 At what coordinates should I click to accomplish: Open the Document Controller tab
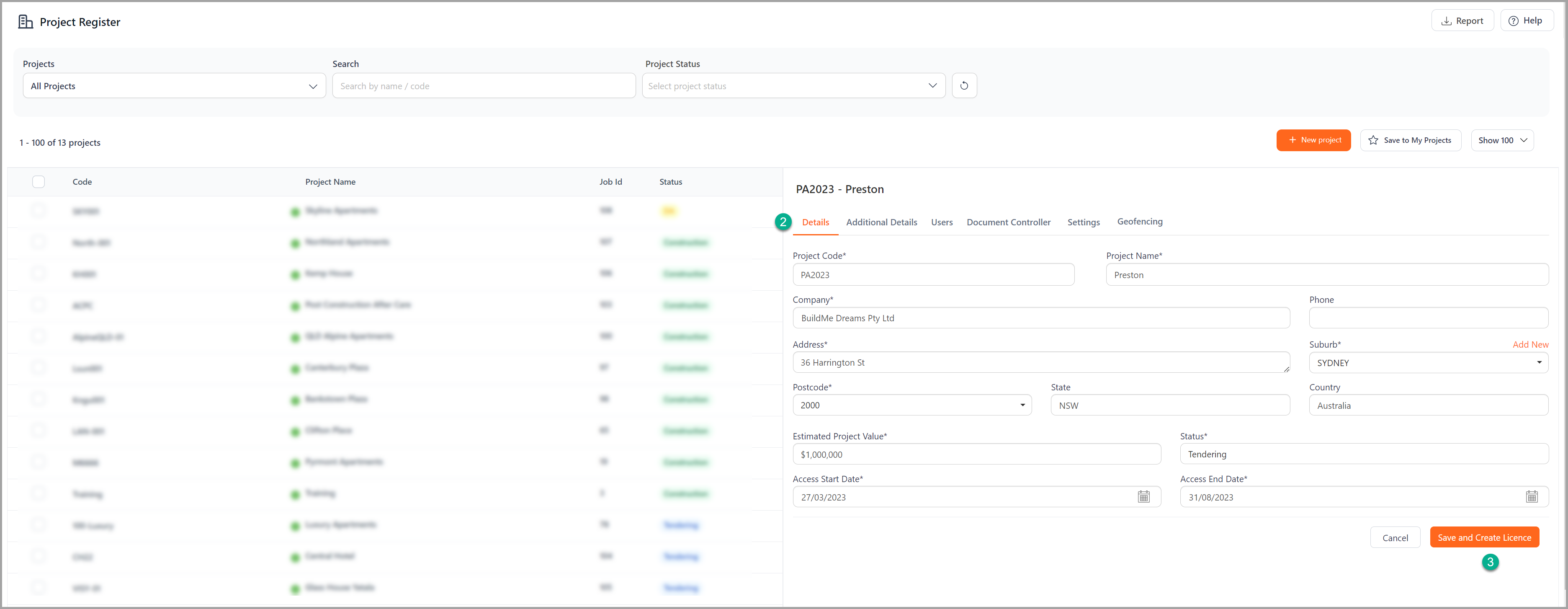(x=1008, y=222)
